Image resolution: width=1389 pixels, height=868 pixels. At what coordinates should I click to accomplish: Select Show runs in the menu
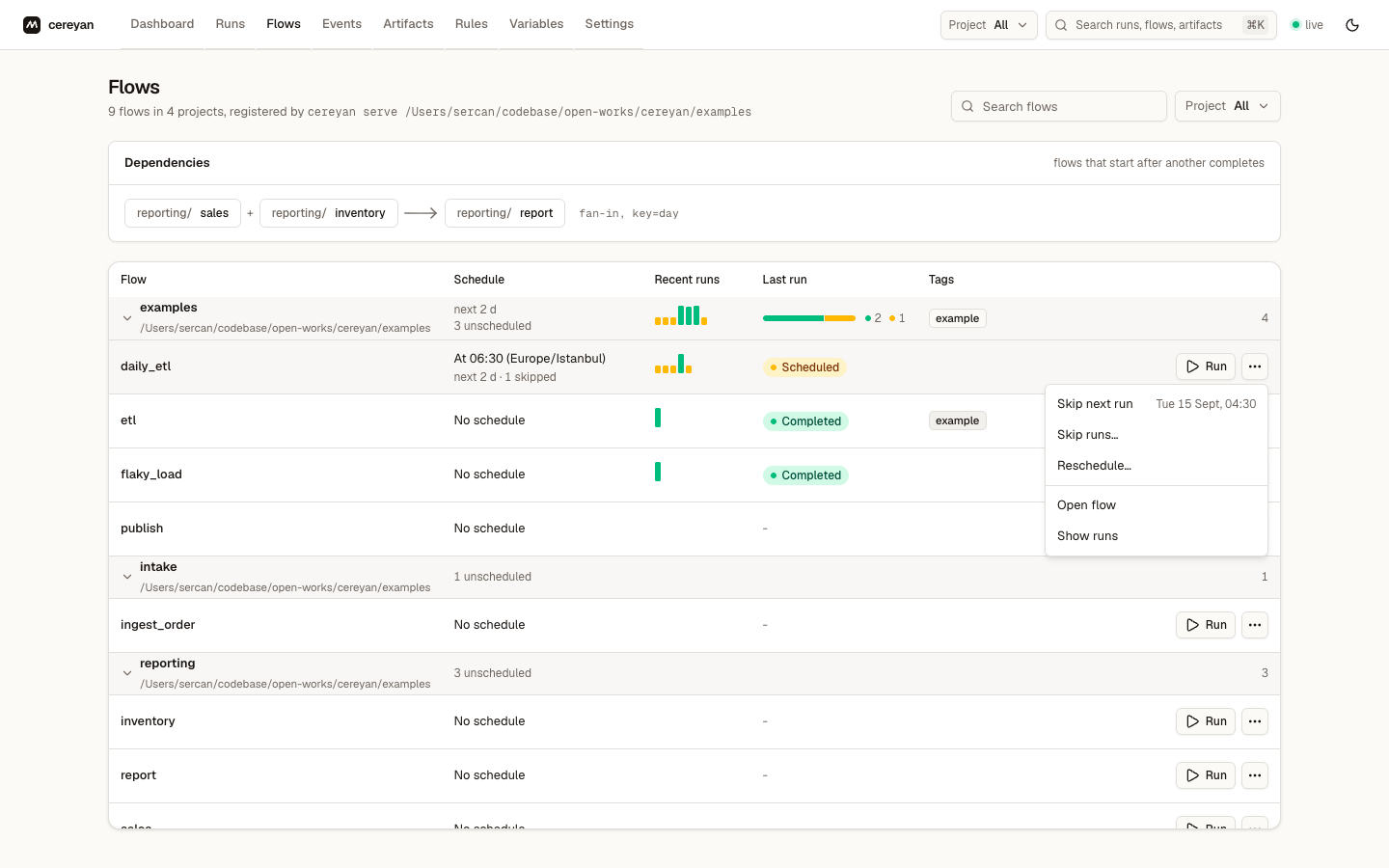click(1157, 536)
